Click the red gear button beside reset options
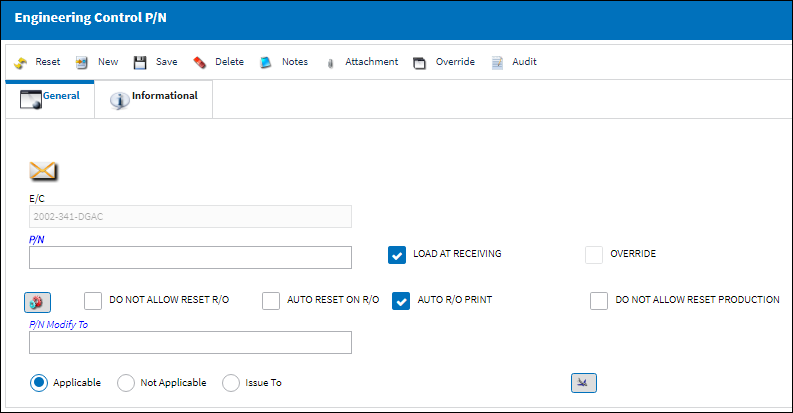This screenshot has height=413, width=793. coord(37,302)
